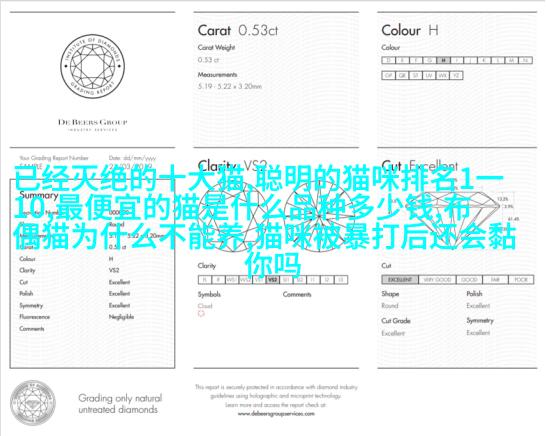Choose the EXCELLENT cut grade box
Screen dimensions: 546x436
[400, 280]
